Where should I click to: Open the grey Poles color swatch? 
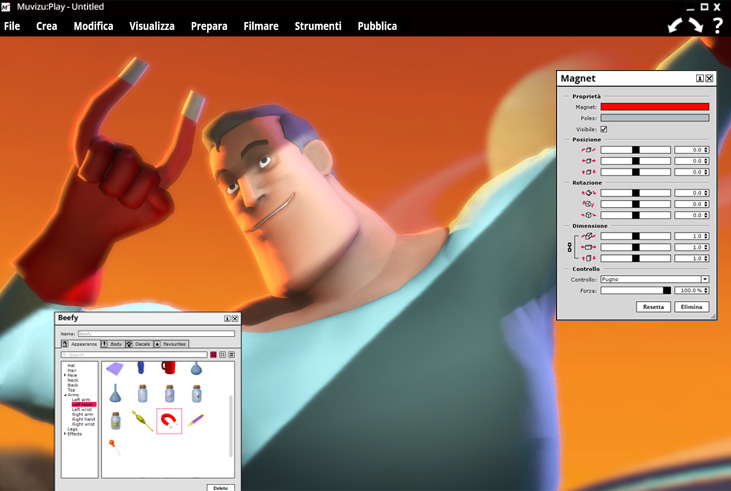point(655,118)
